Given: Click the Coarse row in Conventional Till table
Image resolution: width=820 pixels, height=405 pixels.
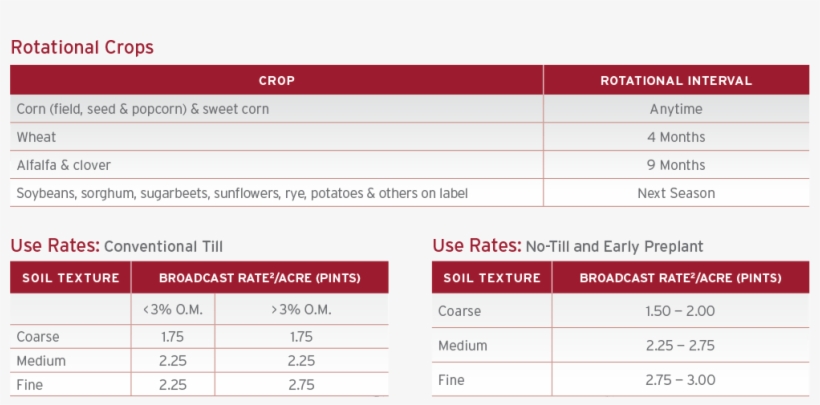Looking at the screenshot, I should [x=199, y=336].
